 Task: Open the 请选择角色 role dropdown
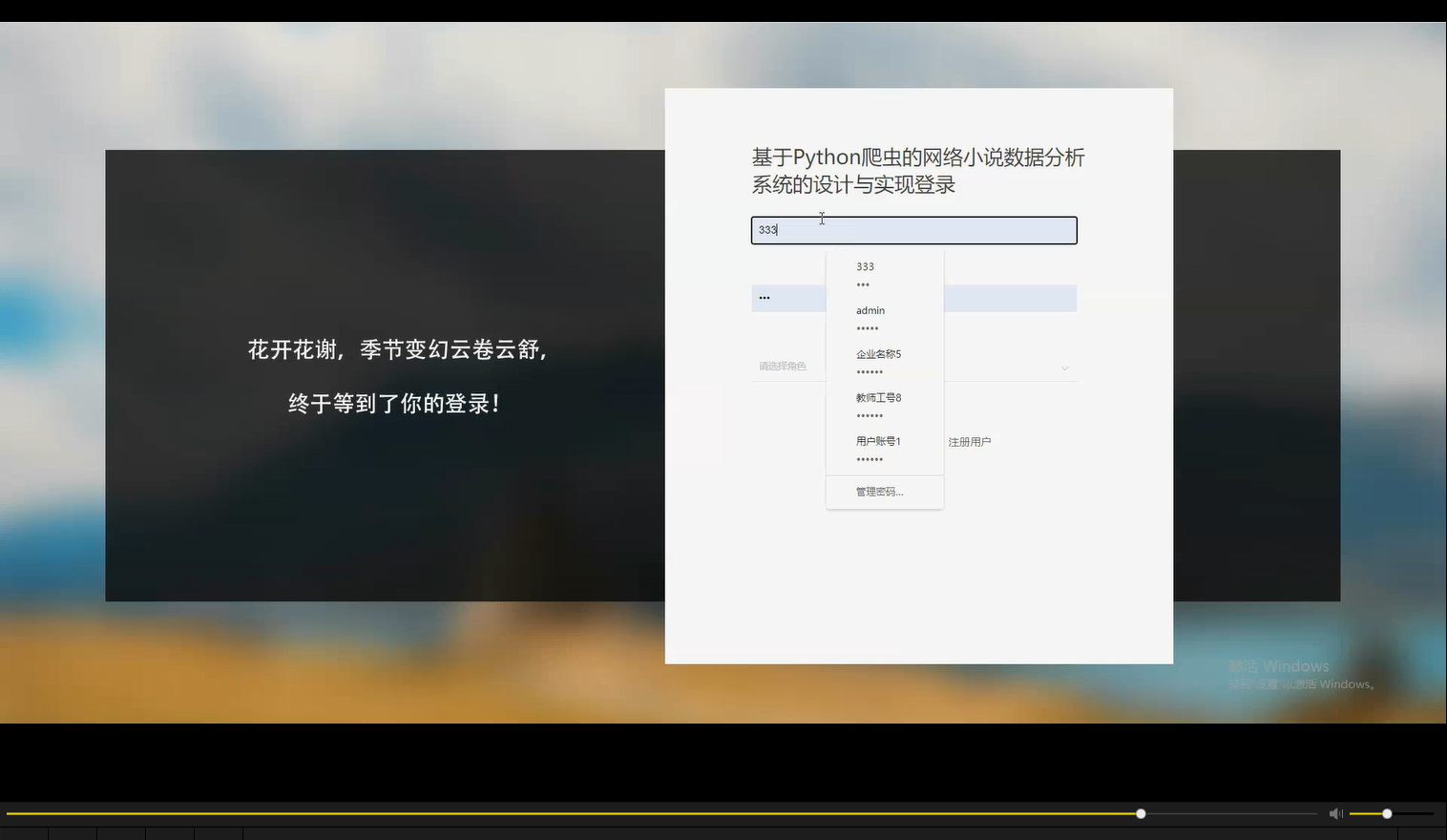(913, 367)
